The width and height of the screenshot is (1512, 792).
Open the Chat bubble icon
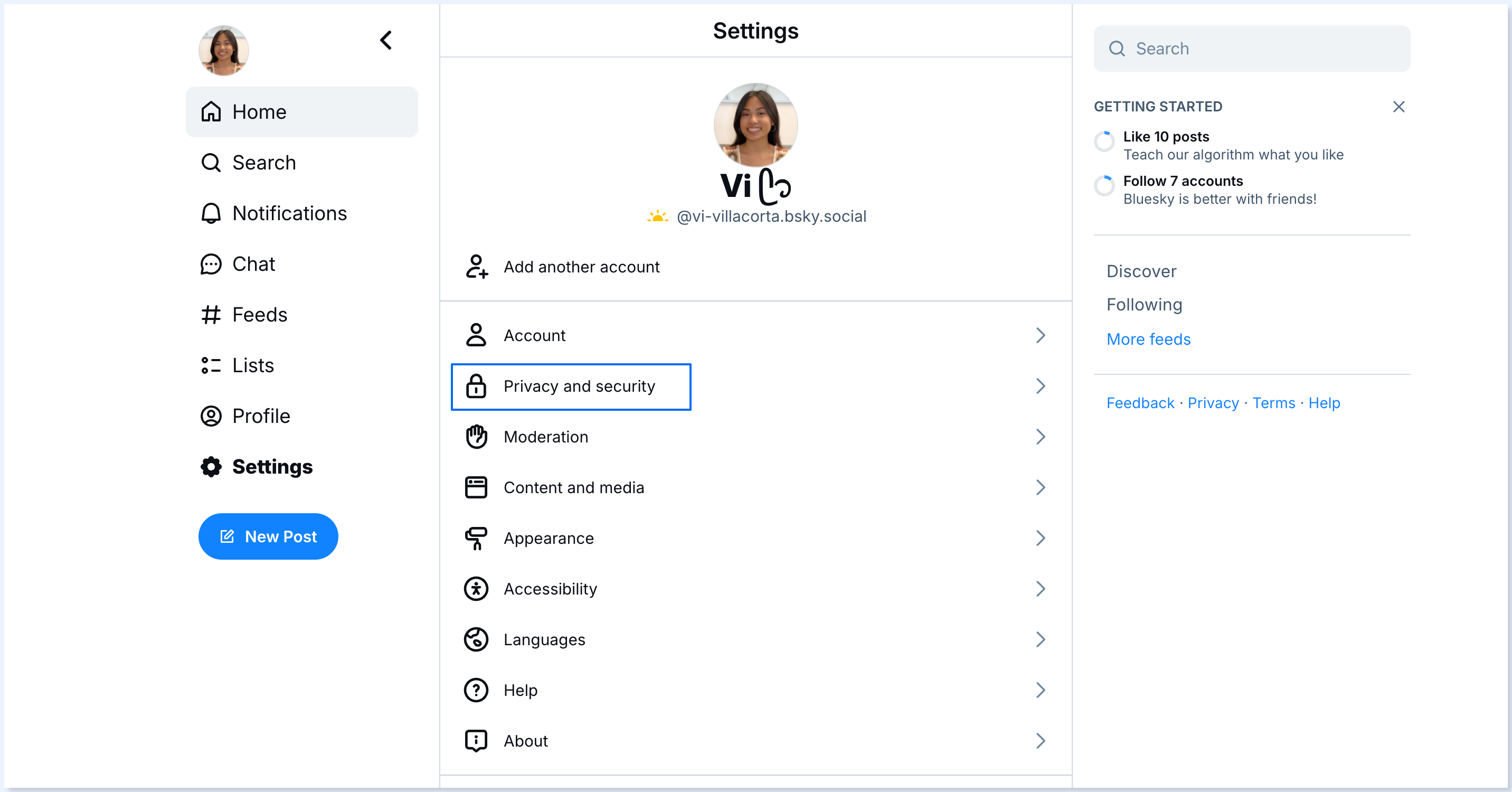(x=211, y=264)
